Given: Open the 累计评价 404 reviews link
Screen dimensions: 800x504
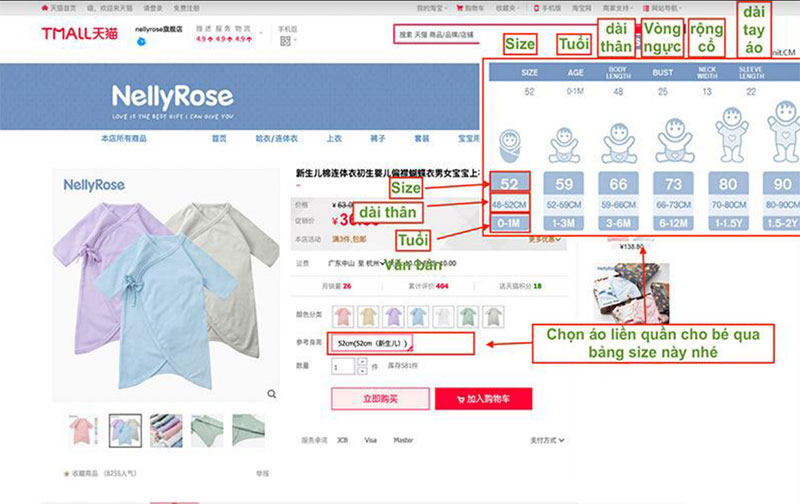Looking at the screenshot, I should coord(428,286).
